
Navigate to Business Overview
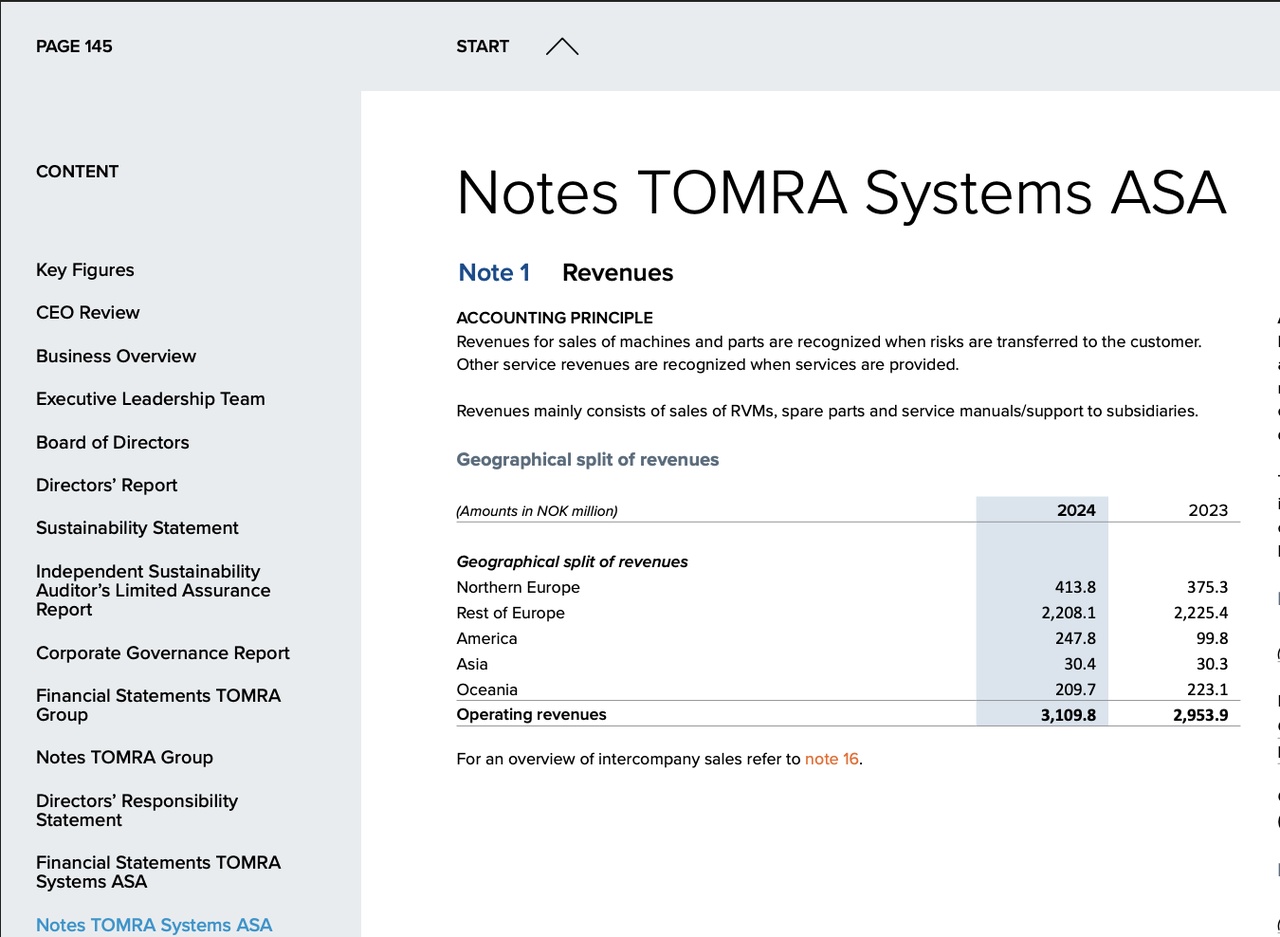(x=116, y=356)
